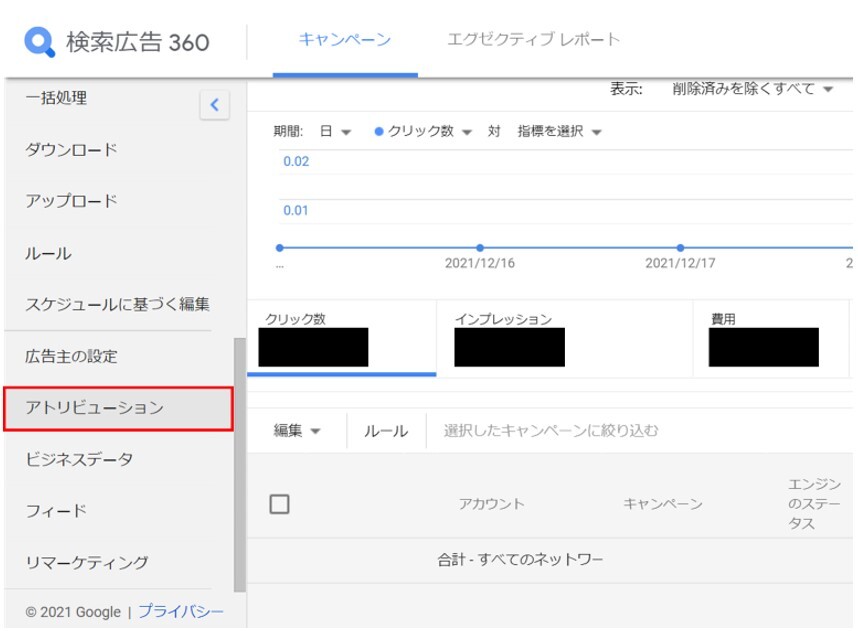Screen dimensions: 858x631
Task: Select アトリビューション in the sidebar
Action: coord(118,408)
